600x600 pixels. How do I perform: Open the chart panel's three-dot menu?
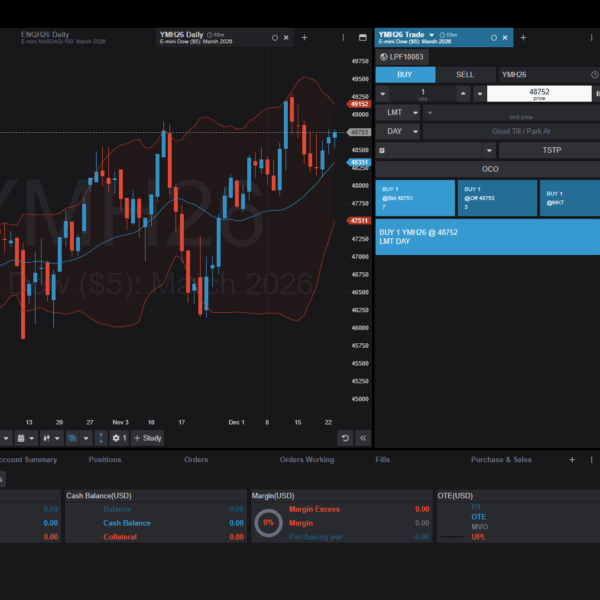coord(342,37)
